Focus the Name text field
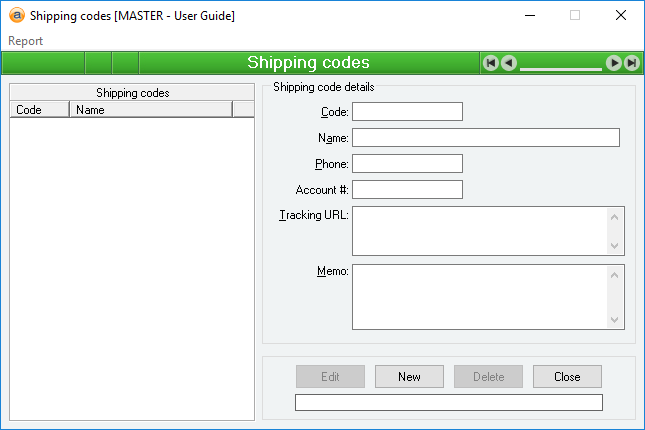This screenshot has height=430, width=645. 485,137
